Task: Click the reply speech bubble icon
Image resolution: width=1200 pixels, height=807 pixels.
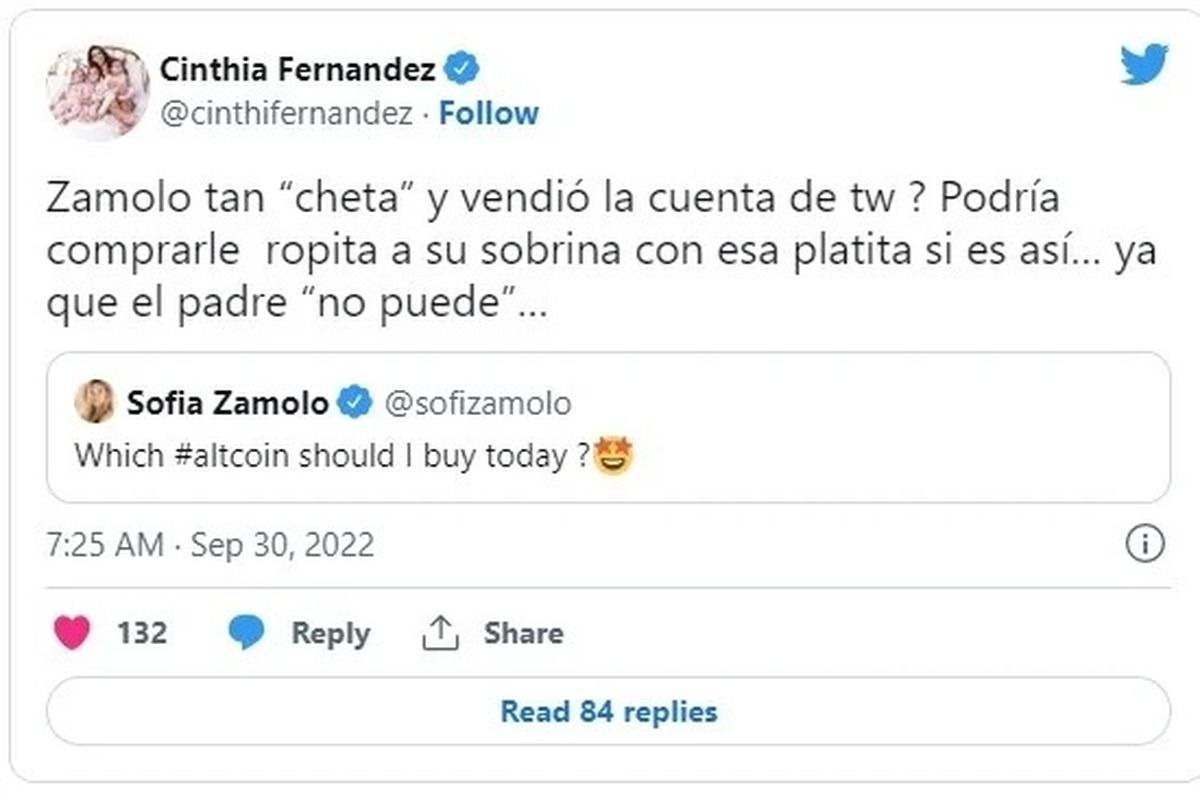Action: [x=247, y=633]
